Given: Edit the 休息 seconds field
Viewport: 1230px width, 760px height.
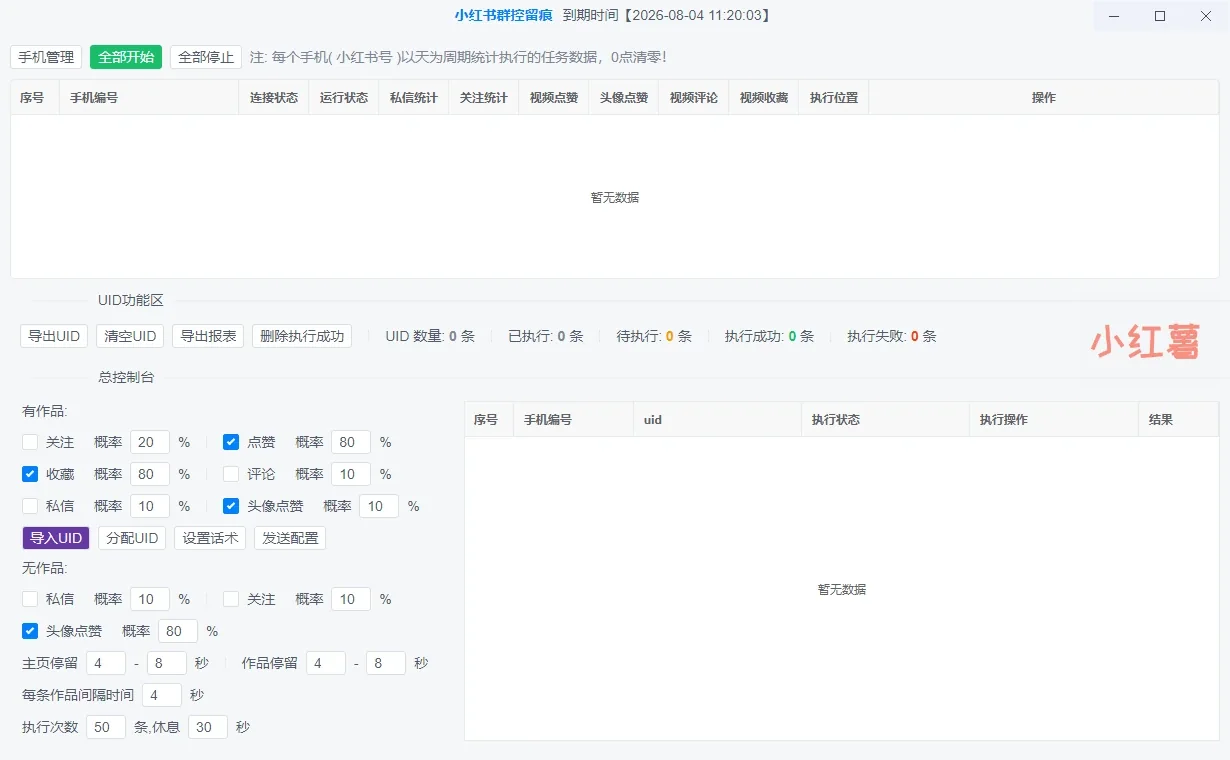Looking at the screenshot, I should coord(208,727).
